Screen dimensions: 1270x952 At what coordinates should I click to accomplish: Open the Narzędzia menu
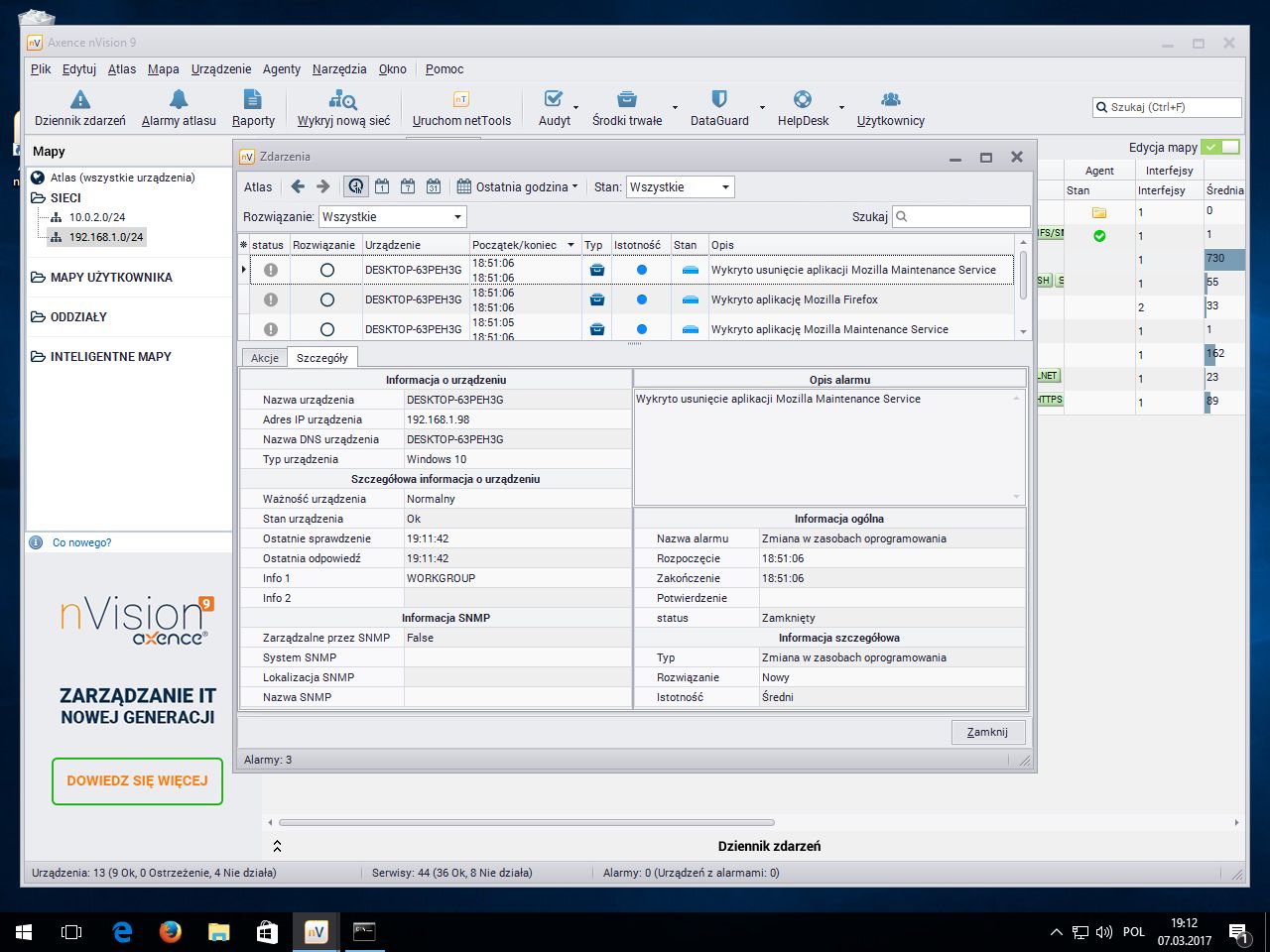339,69
